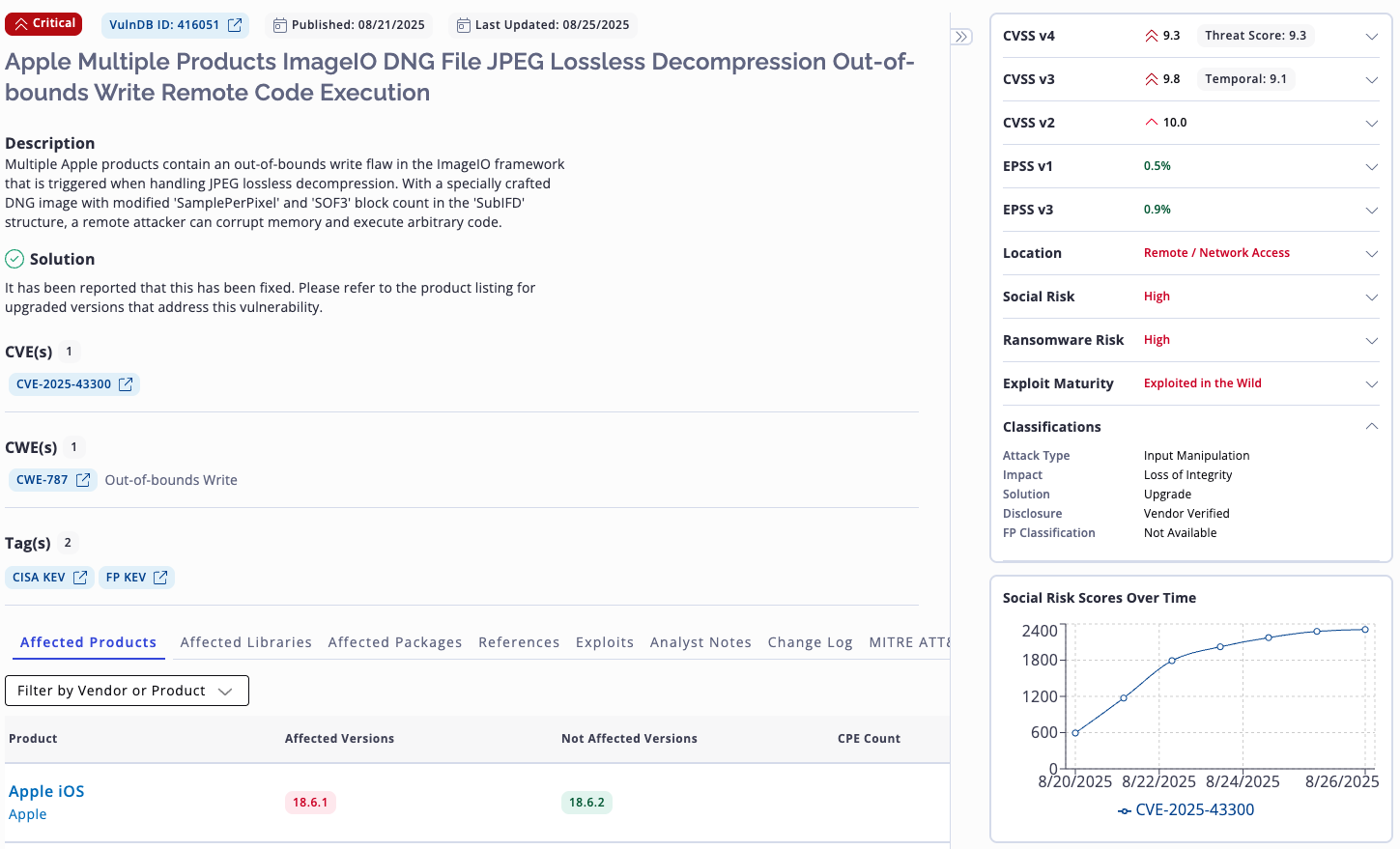Click the Temporal: 9.1 badge
The width and height of the screenshot is (1400, 849).
[1245, 79]
